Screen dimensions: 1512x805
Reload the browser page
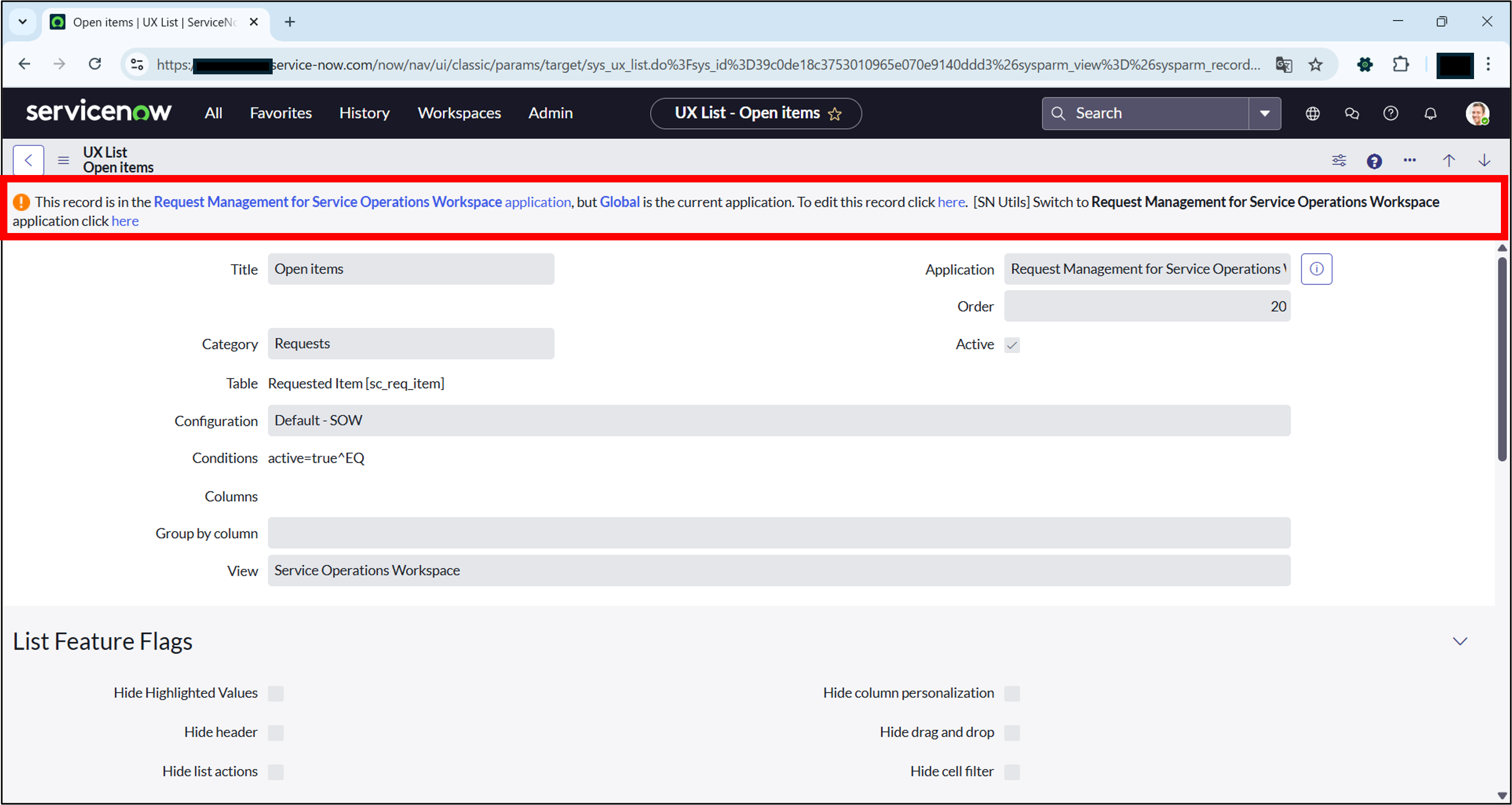click(95, 64)
